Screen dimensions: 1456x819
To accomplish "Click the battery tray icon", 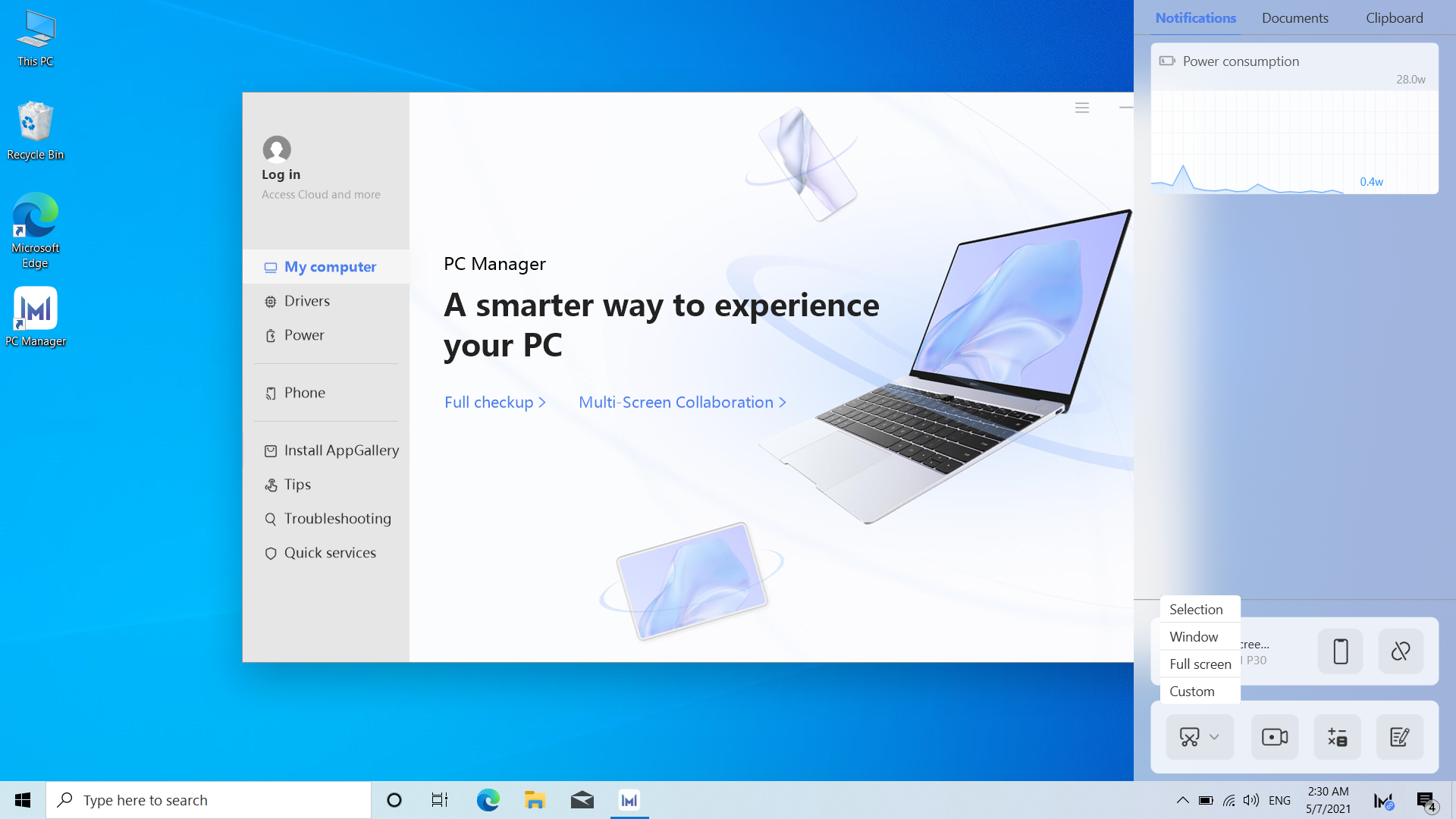I will point(1206,800).
